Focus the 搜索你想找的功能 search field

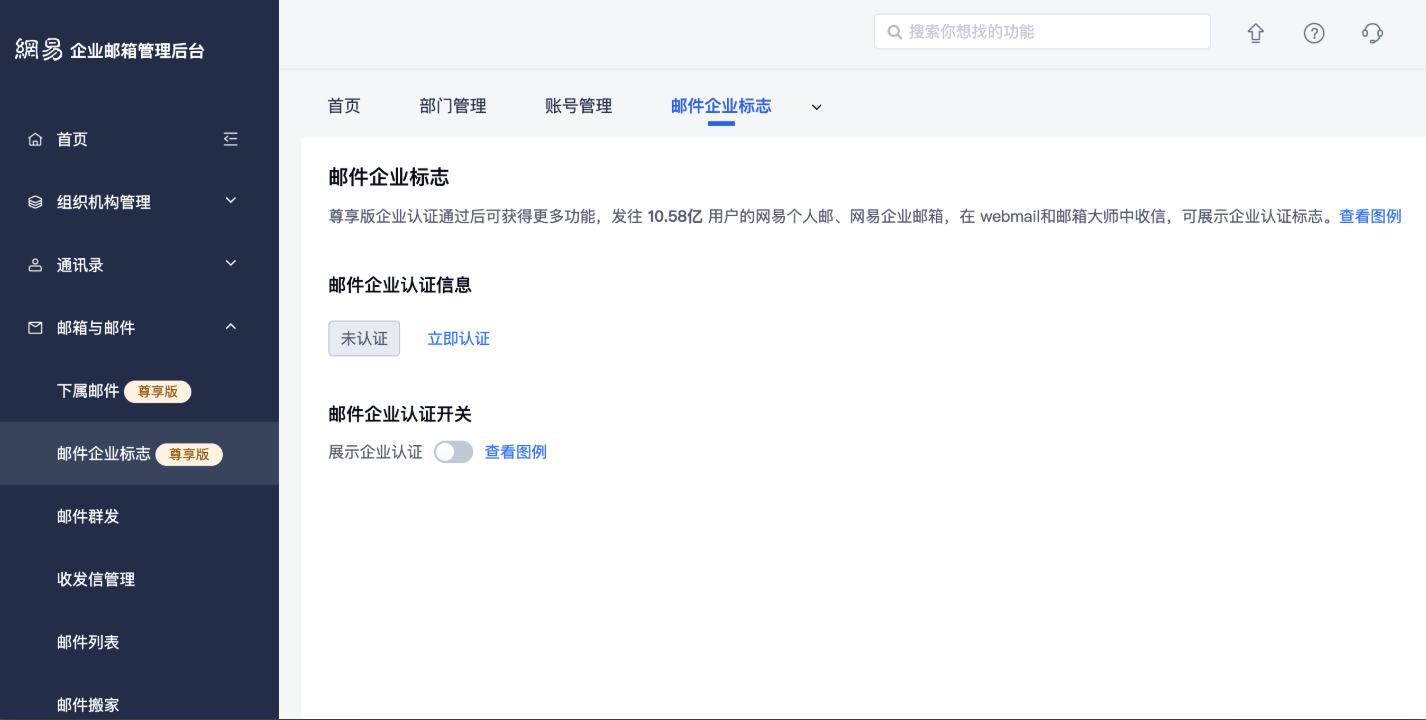click(x=1042, y=32)
